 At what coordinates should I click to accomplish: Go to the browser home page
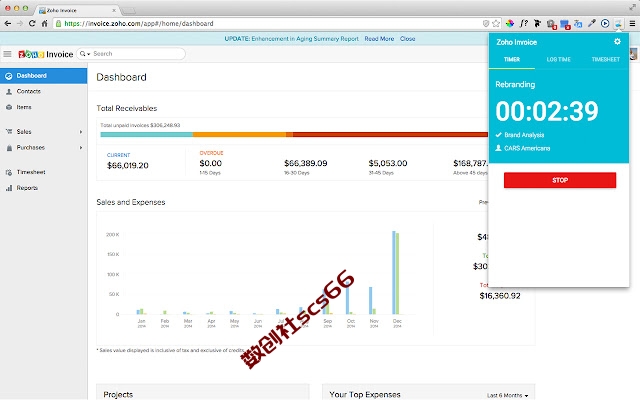(44, 24)
